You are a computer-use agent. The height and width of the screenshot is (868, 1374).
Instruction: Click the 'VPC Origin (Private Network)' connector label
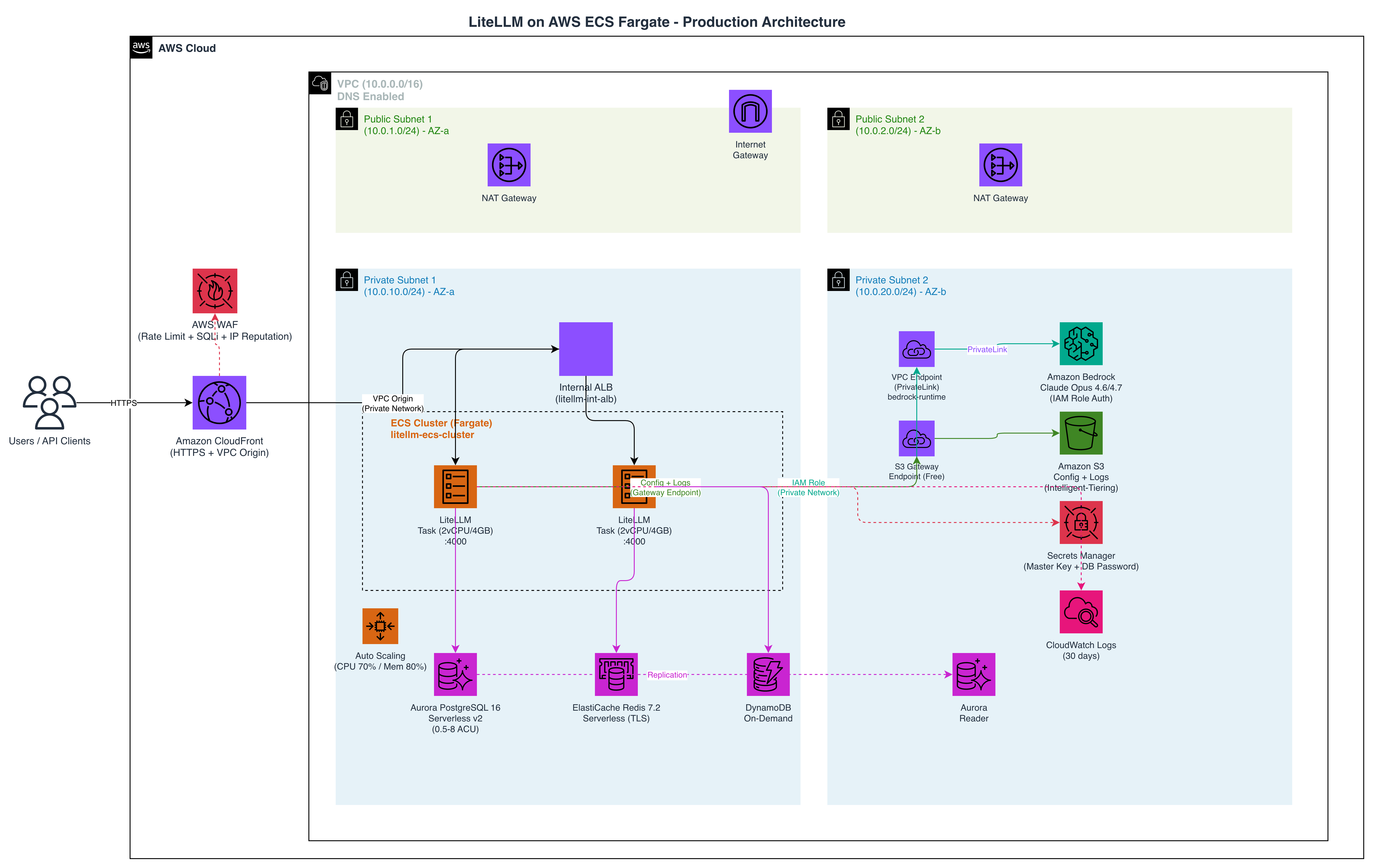click(x=393, y=403)
